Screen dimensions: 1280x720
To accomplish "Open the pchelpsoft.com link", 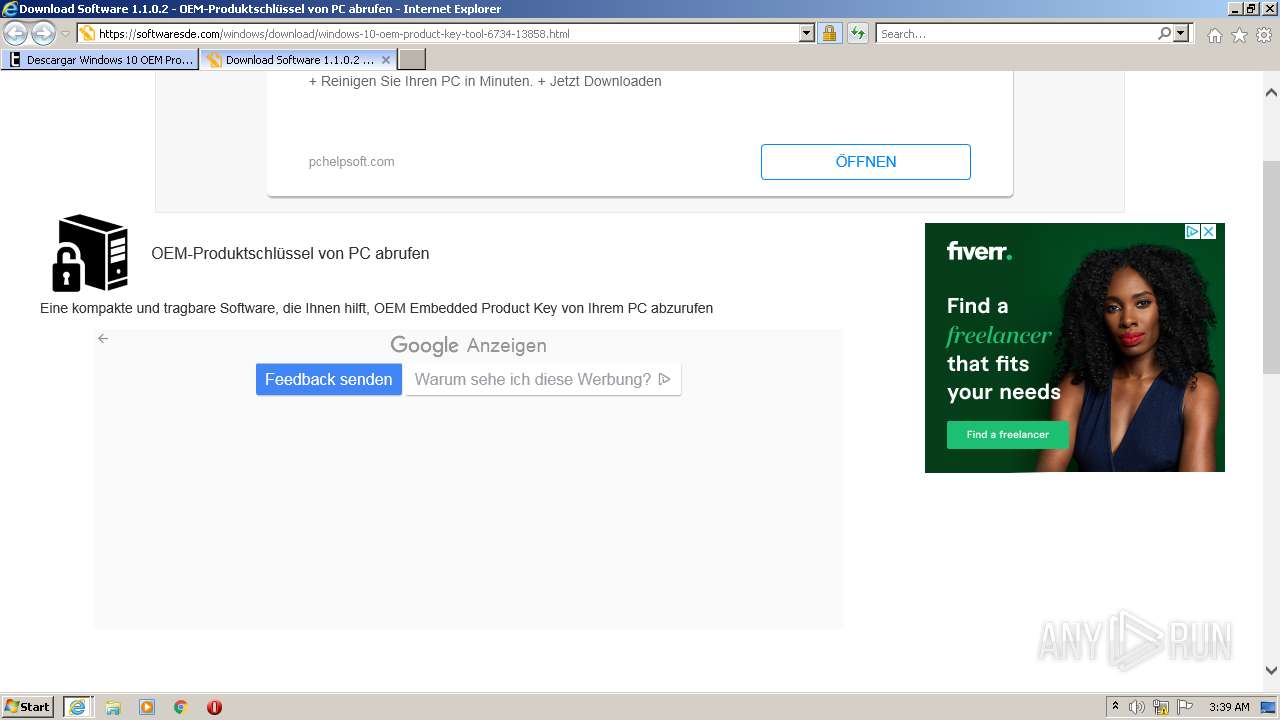I will [351, 162].
